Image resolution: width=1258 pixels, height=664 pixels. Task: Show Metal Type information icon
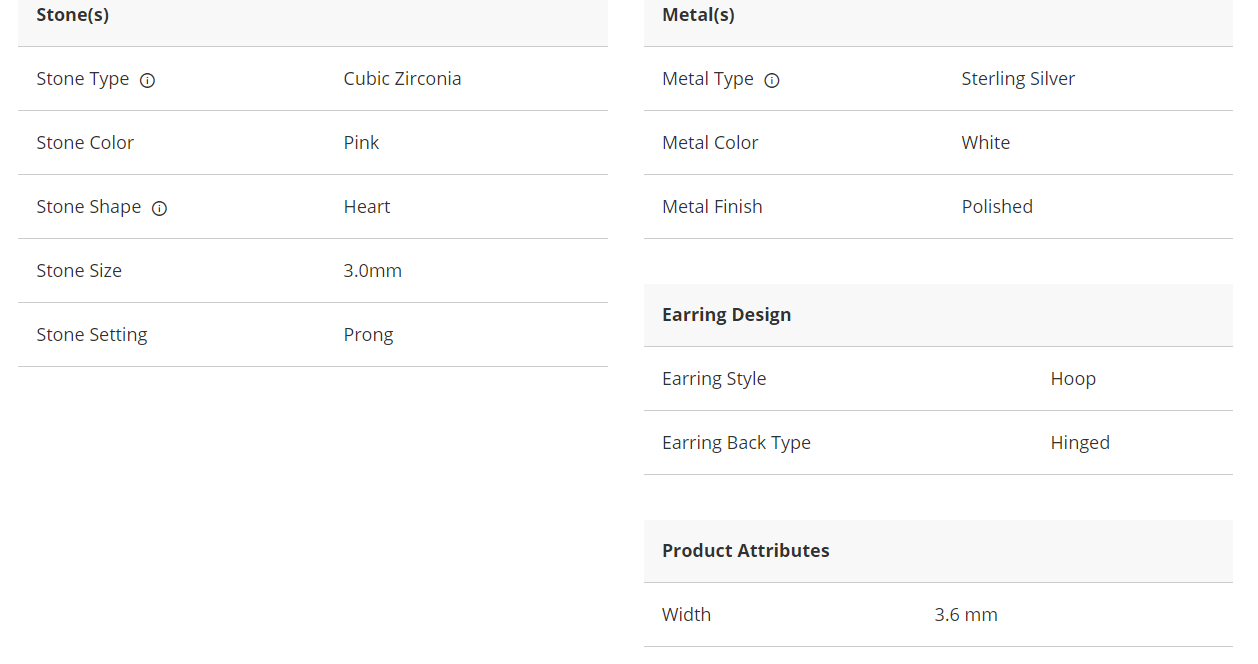[772, 80]
